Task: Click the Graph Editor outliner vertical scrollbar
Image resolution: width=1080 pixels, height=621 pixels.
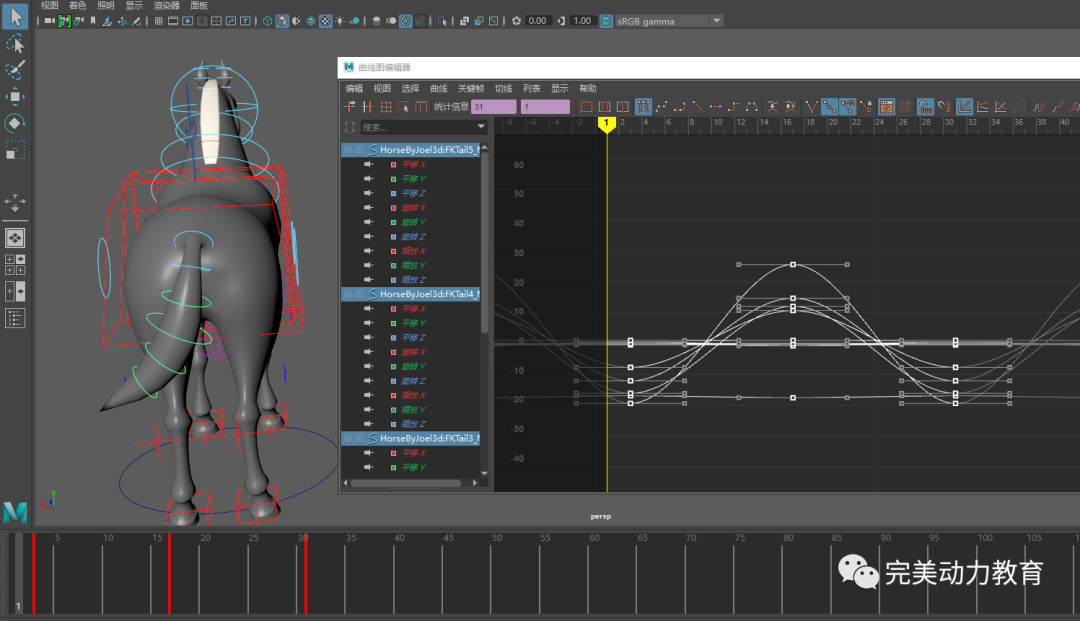Action: (x=485, y=240)
